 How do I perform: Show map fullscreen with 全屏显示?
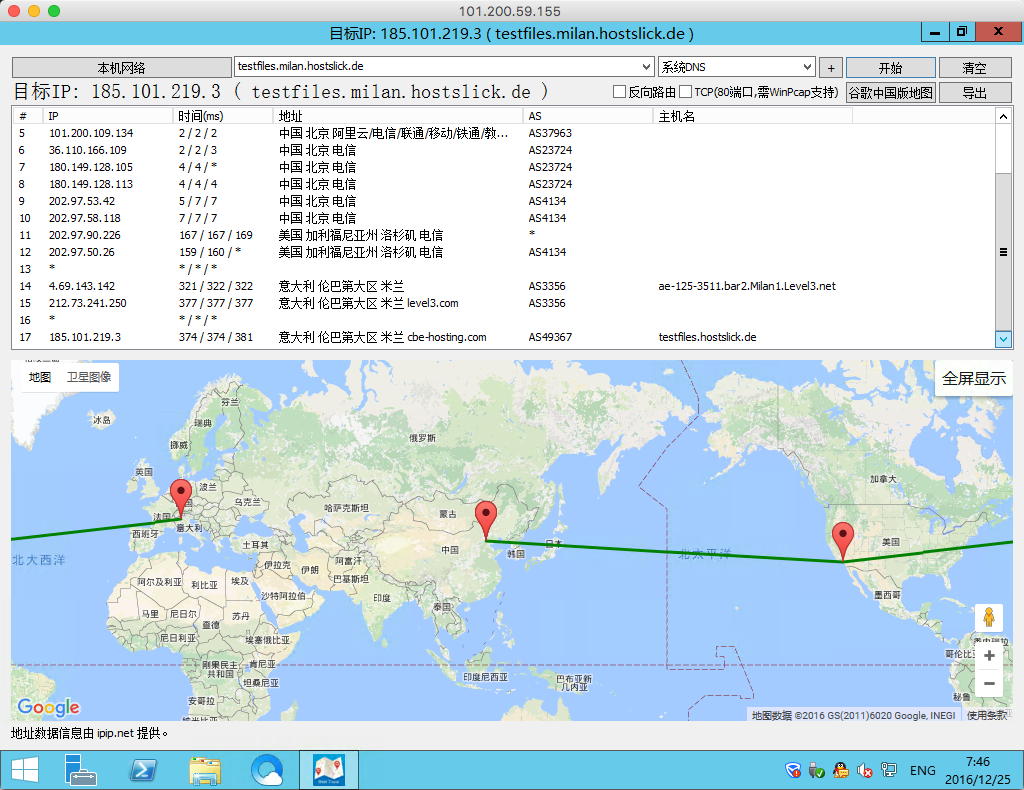tap(974, 378)
